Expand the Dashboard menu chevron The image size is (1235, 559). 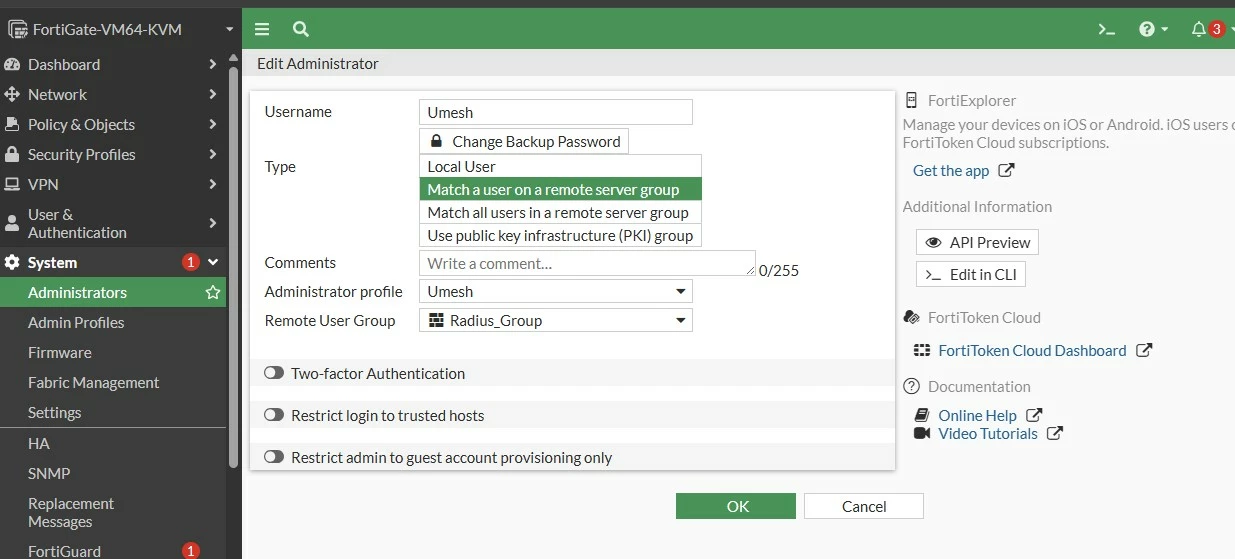pyautogui.click(x=212, y=64)
